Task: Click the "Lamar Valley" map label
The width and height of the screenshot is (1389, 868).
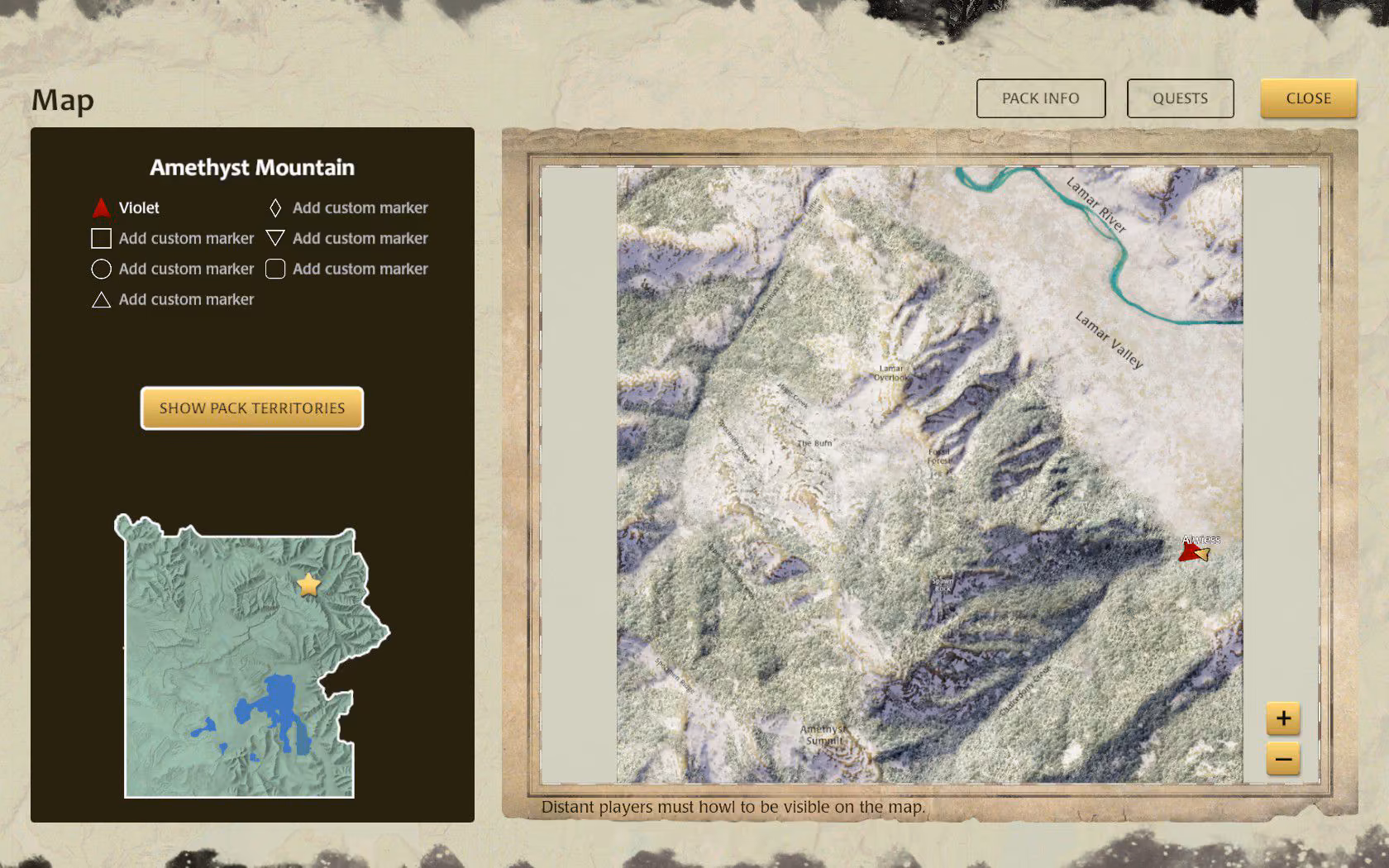Action: tap(1109, 340)
